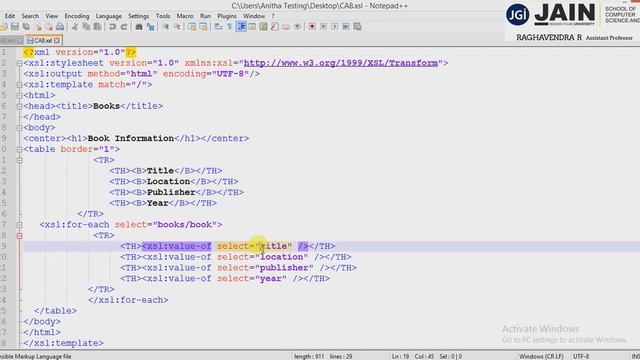640x360 pixels.
Task: Open the Settings menu
Action: 138,16
